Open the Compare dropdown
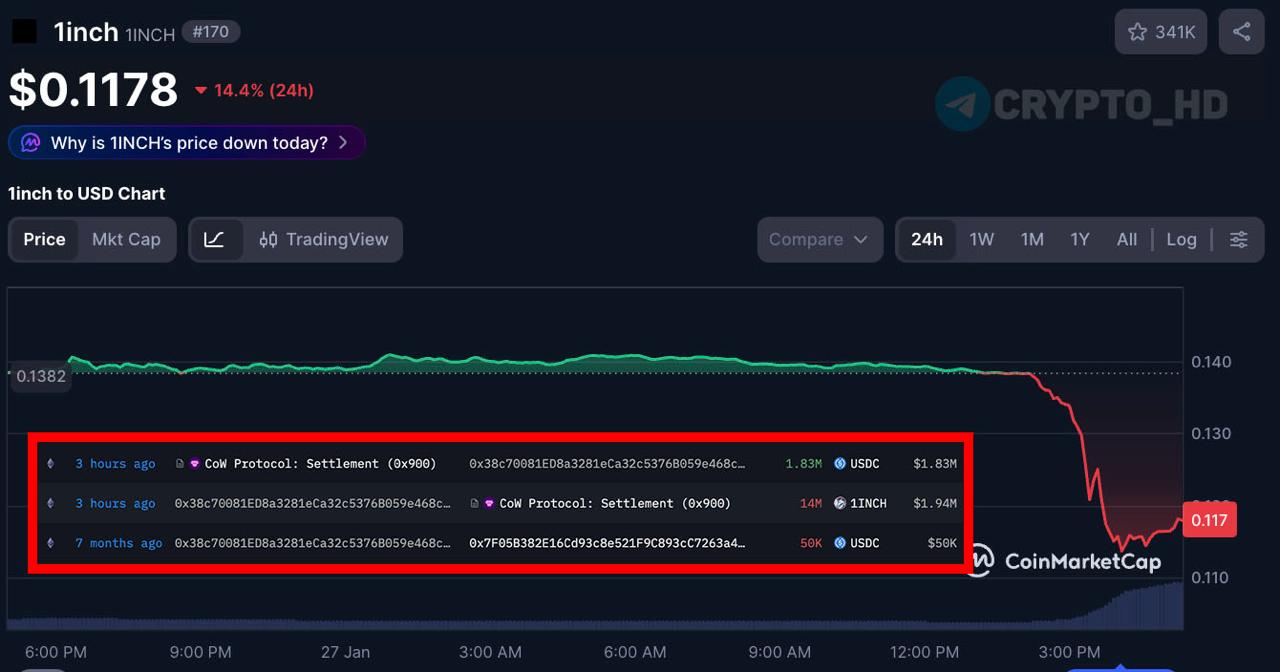 click(x=820, y=240)
